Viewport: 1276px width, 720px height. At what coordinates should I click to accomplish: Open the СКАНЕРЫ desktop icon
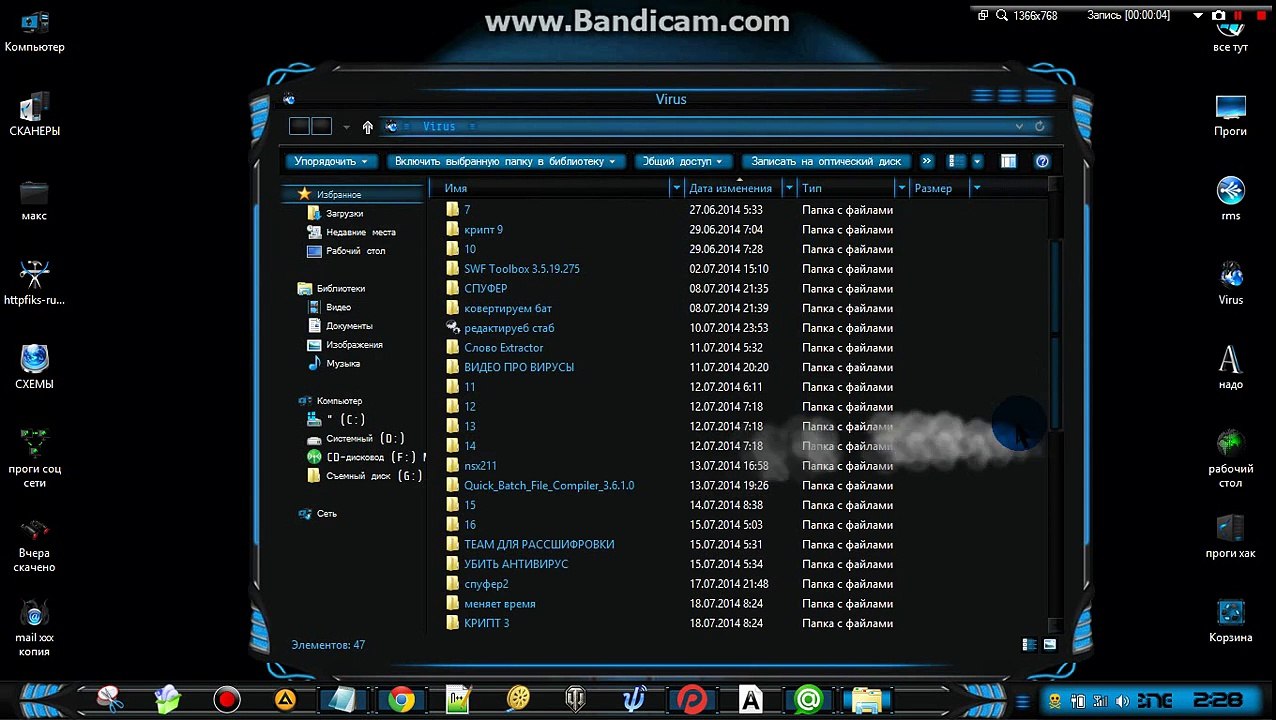[34, 113]
